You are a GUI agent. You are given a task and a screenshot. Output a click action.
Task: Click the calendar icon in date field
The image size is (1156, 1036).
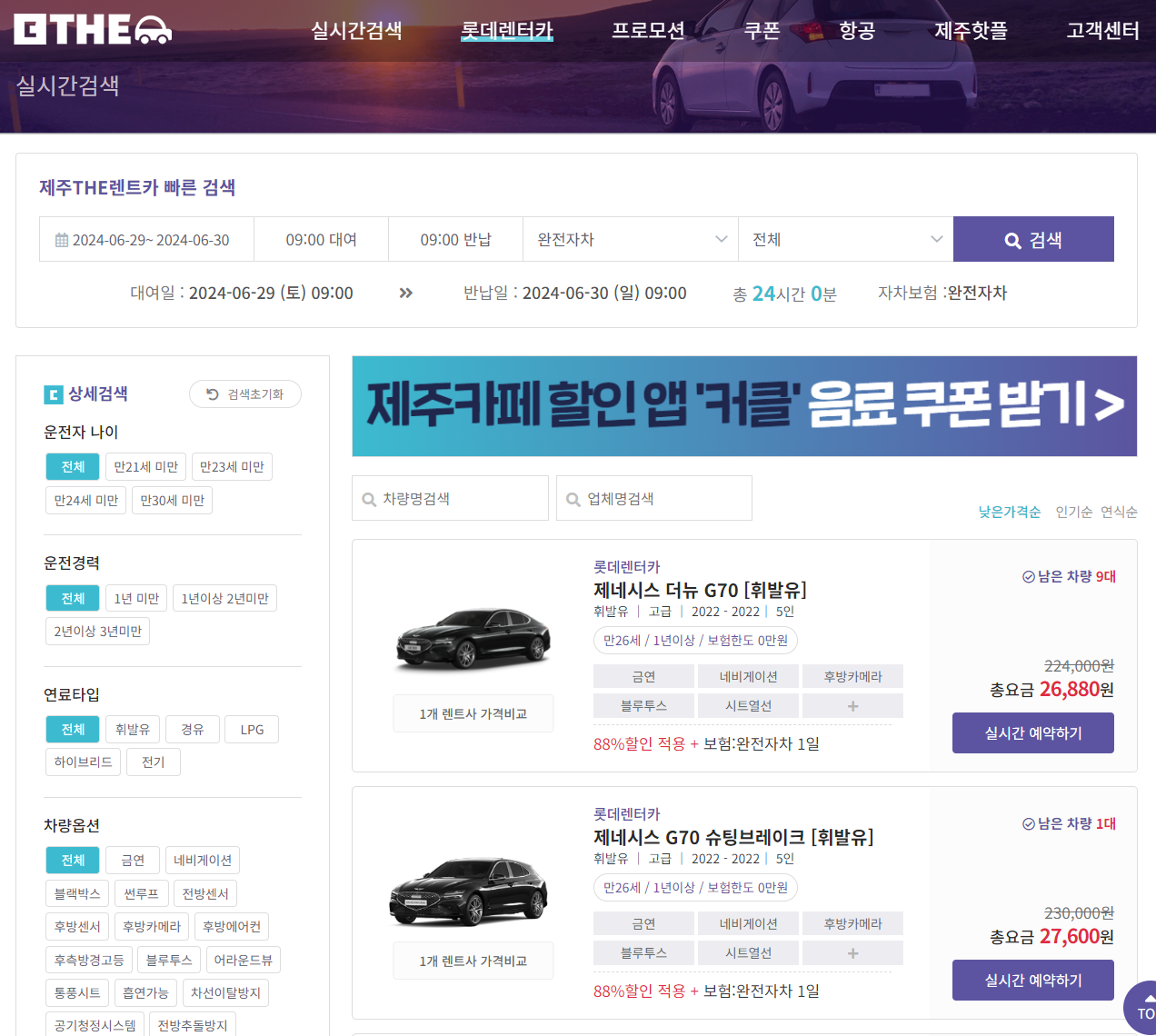(62, 240)
